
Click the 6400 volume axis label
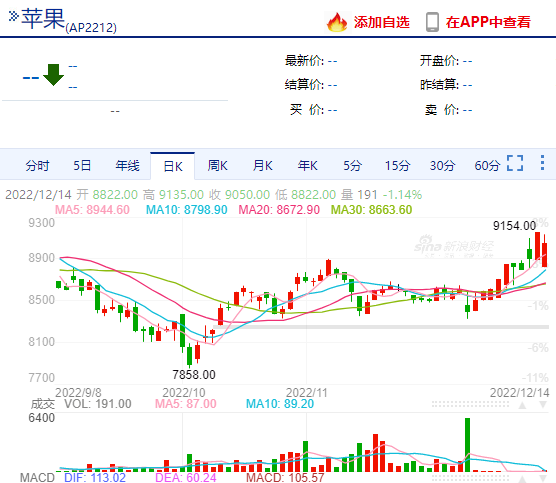click(41, 418)
